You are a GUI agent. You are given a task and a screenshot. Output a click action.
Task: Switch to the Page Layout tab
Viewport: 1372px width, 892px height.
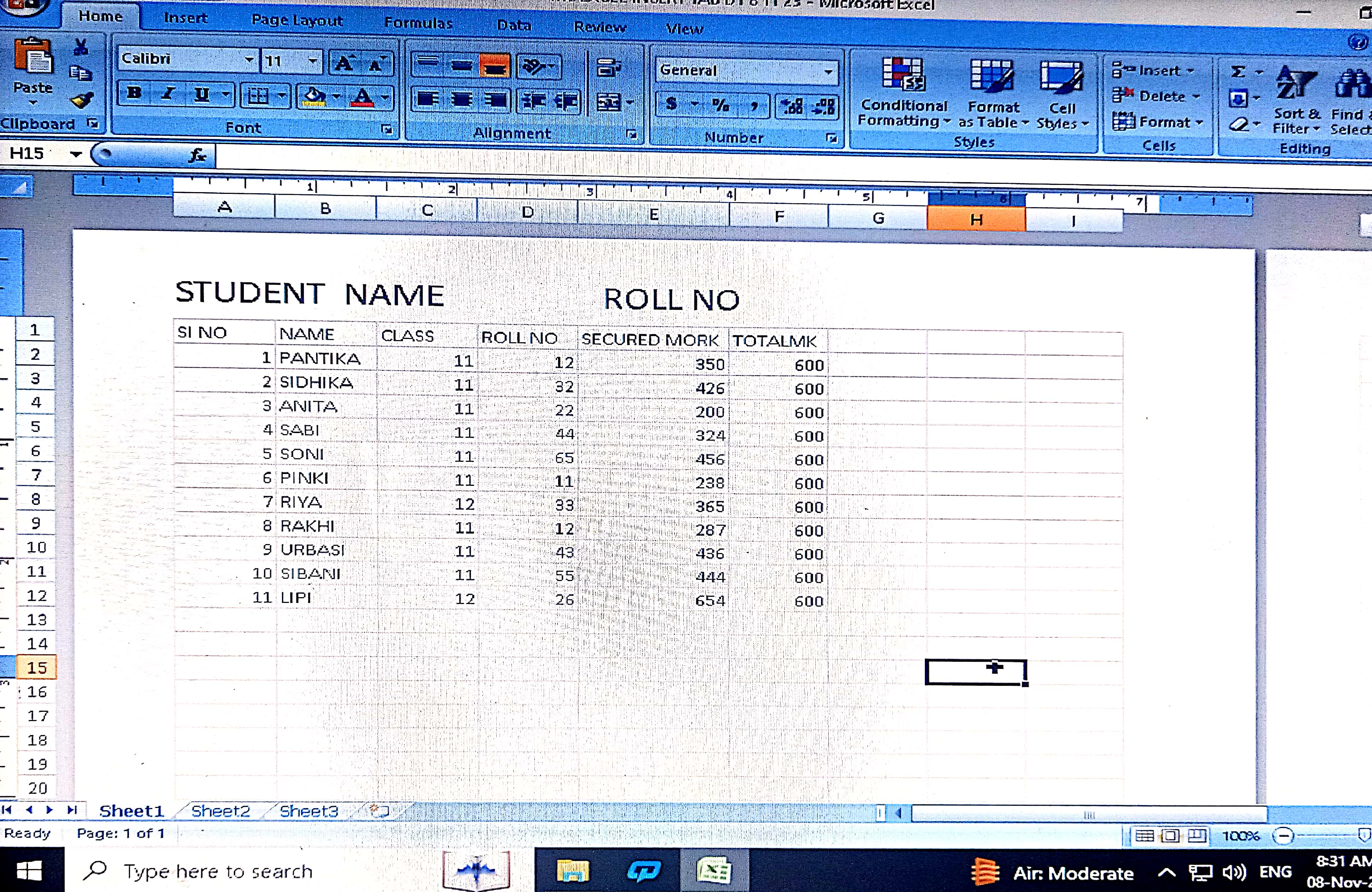point(297,21)
